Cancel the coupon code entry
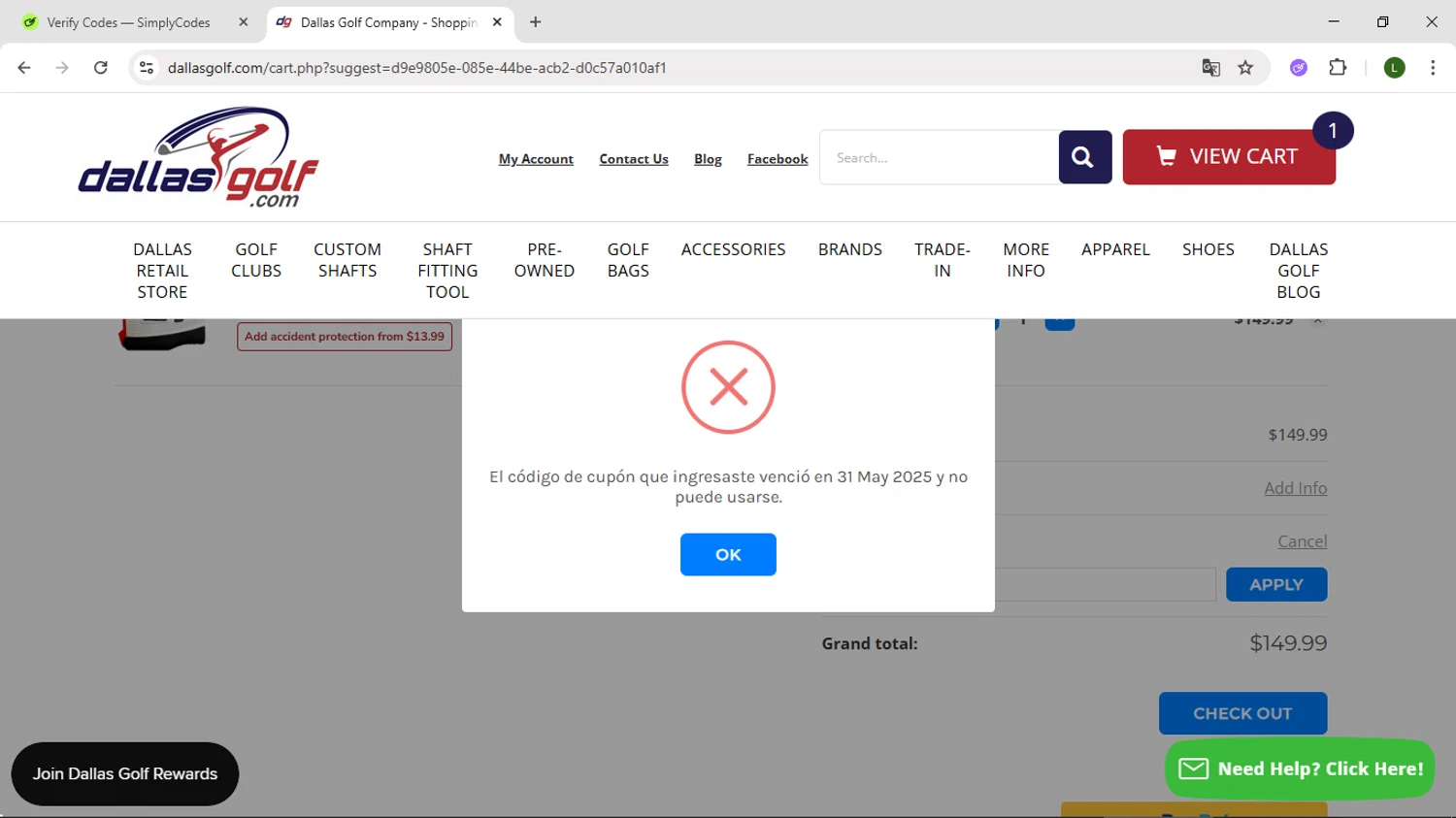 click(x=1303, y=541)
